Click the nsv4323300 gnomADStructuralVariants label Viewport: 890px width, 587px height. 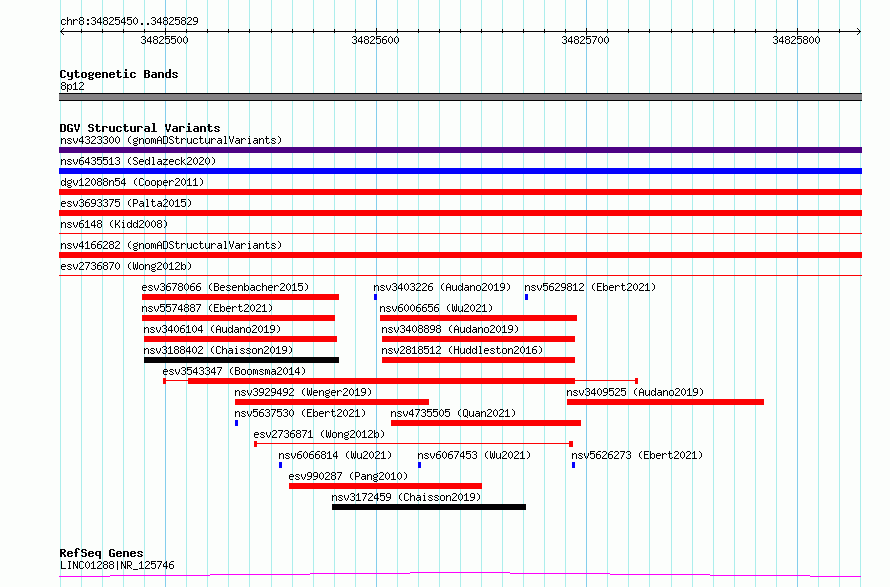coord(171,140)
